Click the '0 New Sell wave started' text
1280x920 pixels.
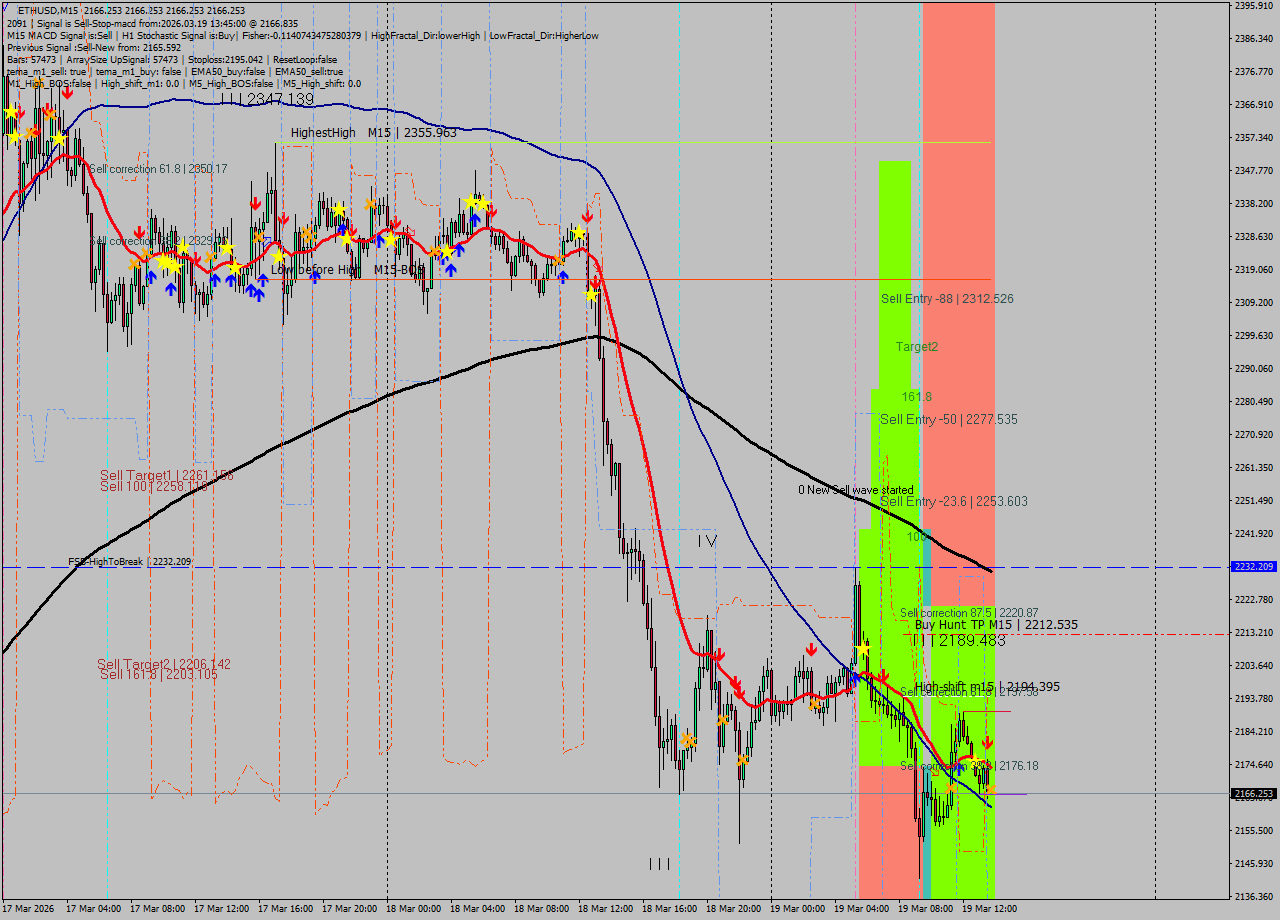click(855, 490)
